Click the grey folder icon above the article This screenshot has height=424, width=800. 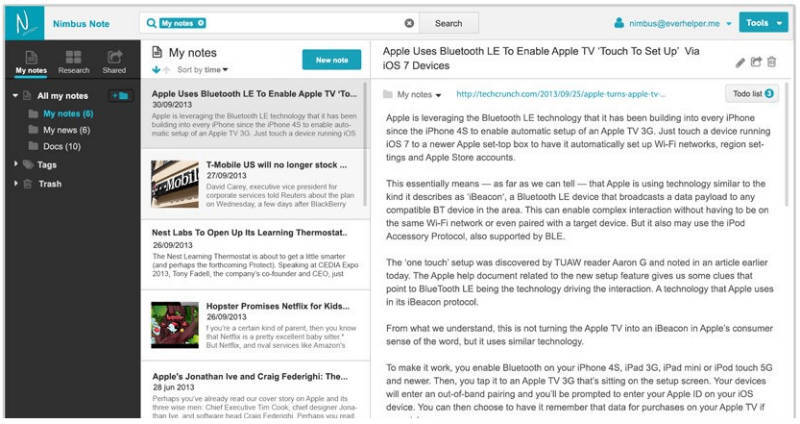tap(388, 94)
